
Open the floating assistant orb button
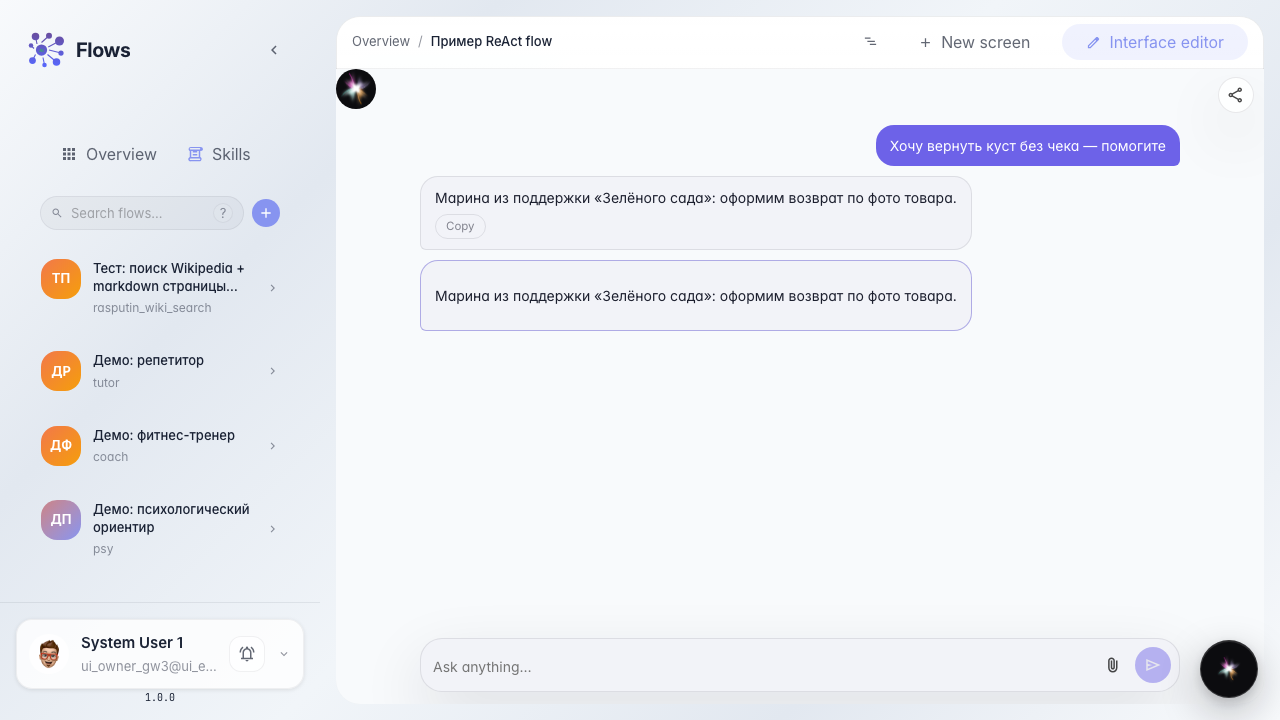click(x=1229, y=669)
